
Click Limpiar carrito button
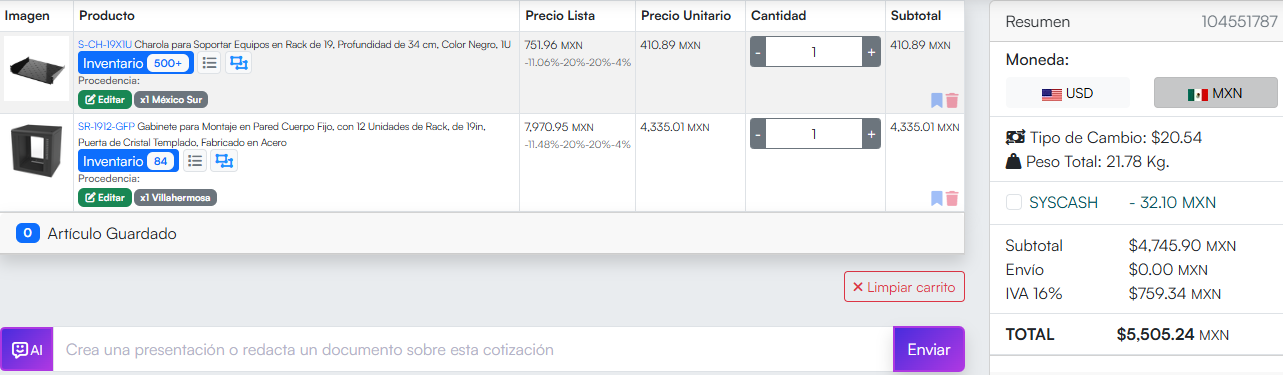904,287
